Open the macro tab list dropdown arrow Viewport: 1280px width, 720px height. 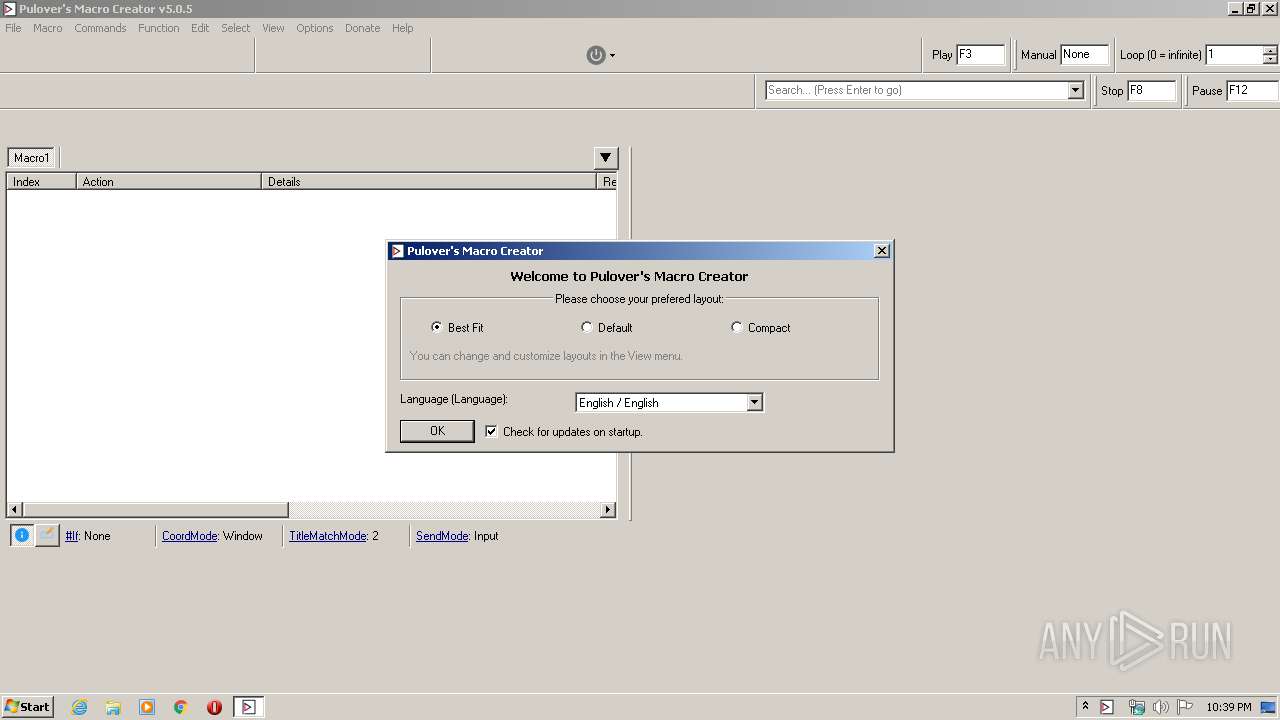click(x=606, y=158)
